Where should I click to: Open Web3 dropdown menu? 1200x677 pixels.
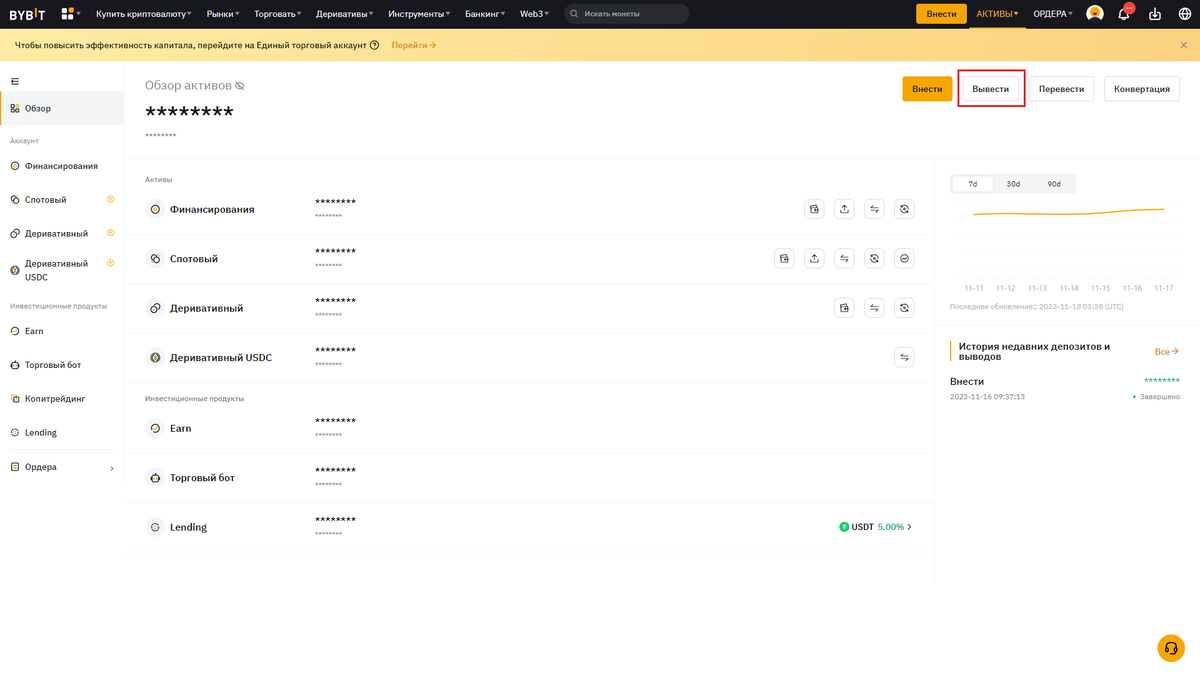point(534,14)
